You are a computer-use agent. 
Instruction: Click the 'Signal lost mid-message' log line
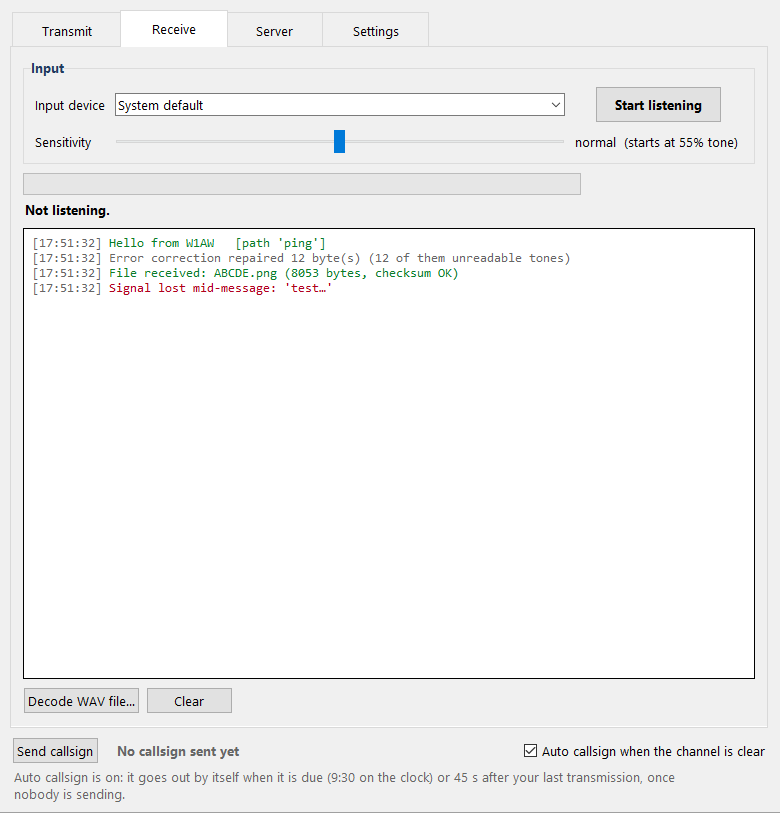(182, 288)
